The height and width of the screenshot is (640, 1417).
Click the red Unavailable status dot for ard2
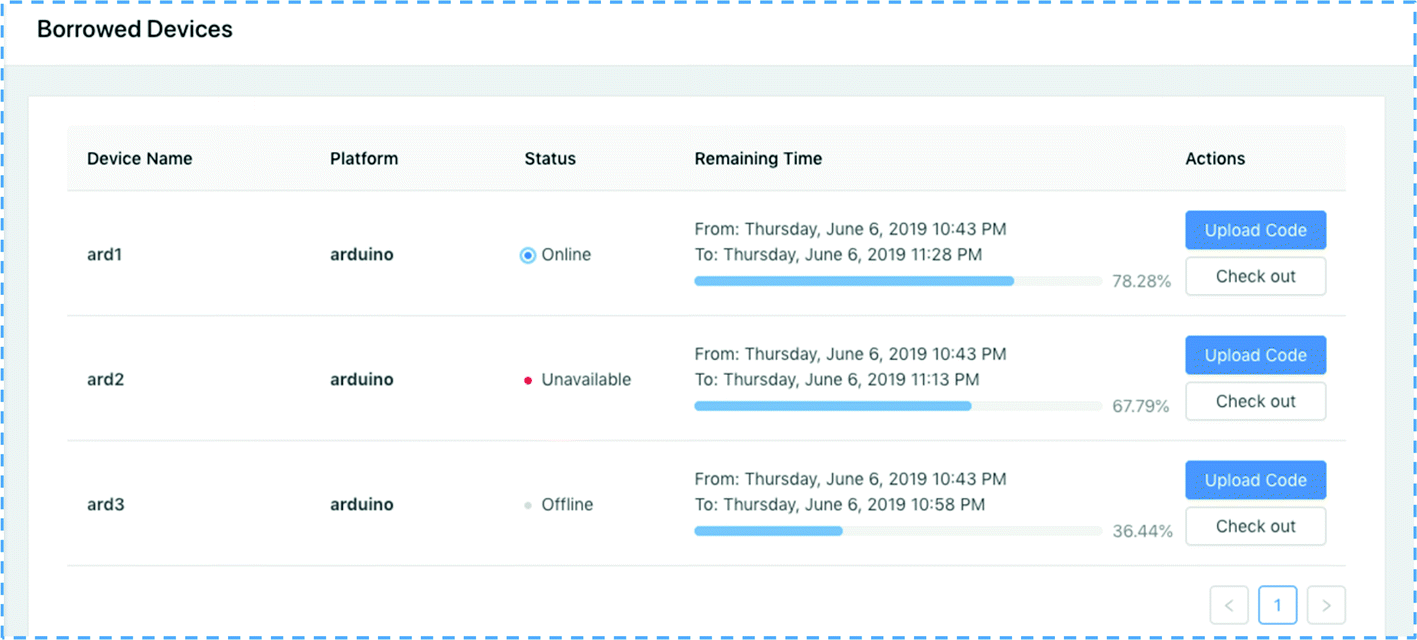coord(528,380)
